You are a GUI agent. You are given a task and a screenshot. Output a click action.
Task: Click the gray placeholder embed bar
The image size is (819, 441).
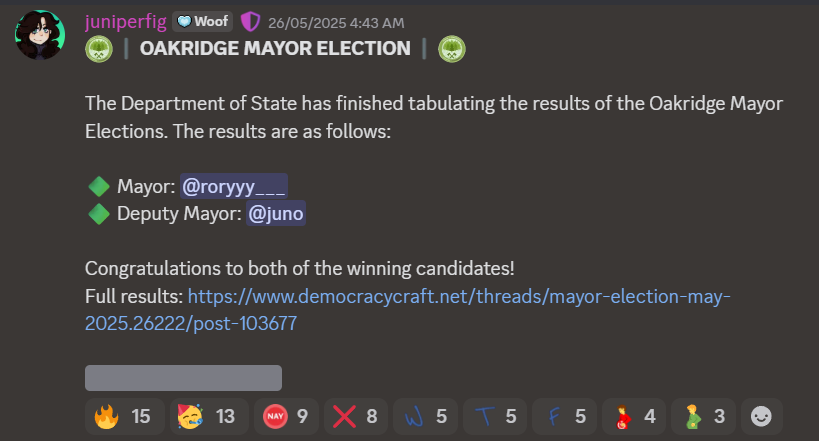click(183, 378)
